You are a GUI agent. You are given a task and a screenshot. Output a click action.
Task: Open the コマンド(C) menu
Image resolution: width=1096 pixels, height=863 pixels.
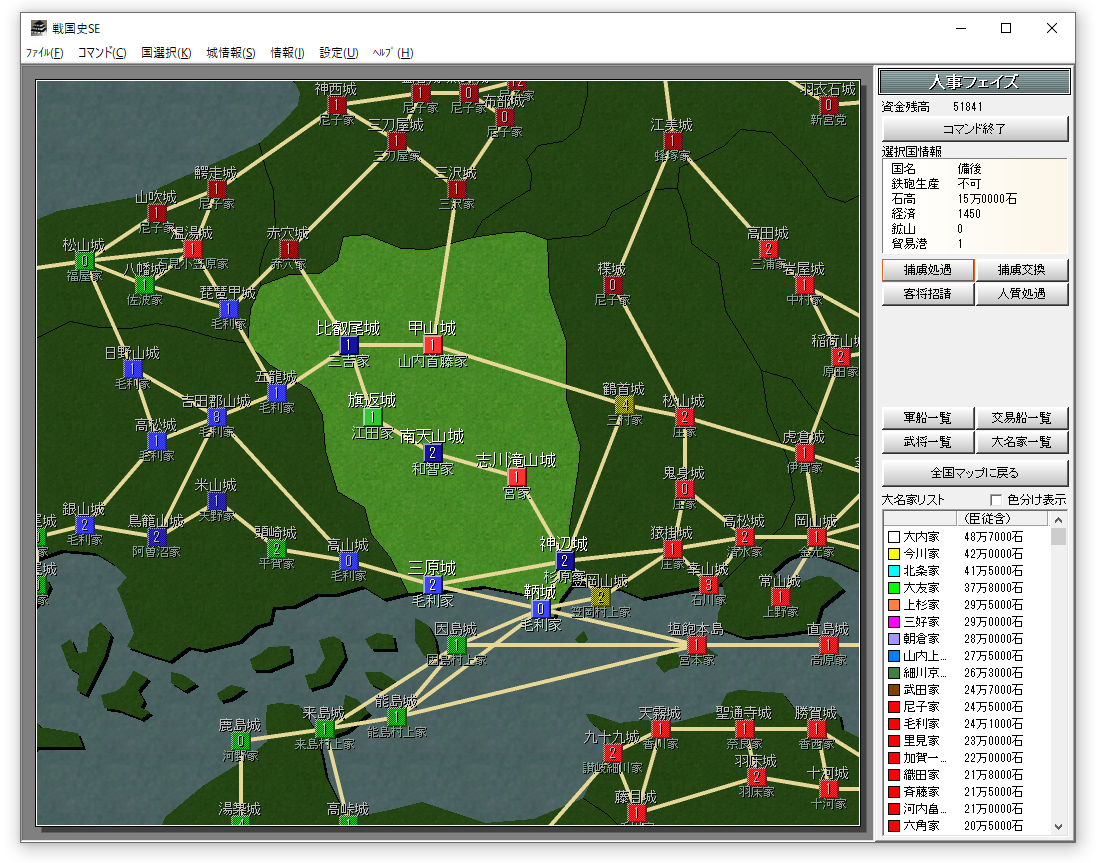102,53
